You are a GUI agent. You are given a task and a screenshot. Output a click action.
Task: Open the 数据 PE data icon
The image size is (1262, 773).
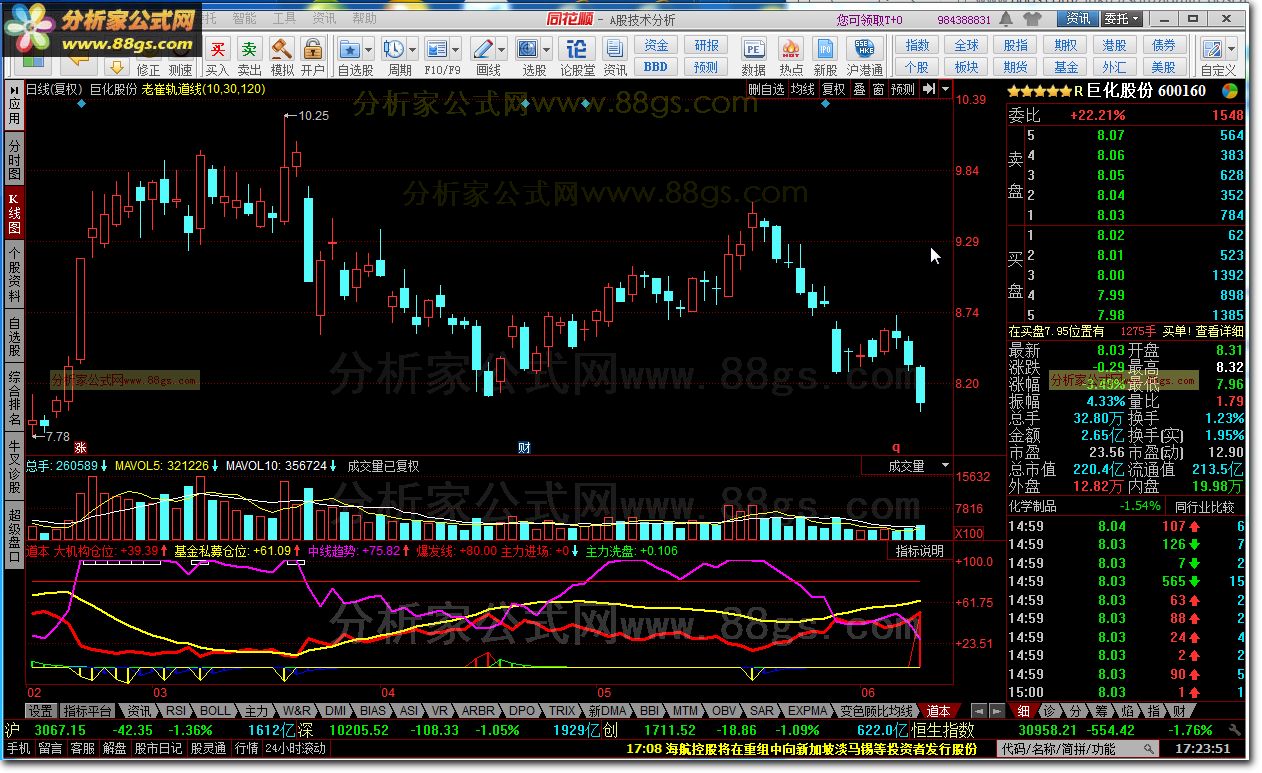pyautogui.click(x=753, y=49)
